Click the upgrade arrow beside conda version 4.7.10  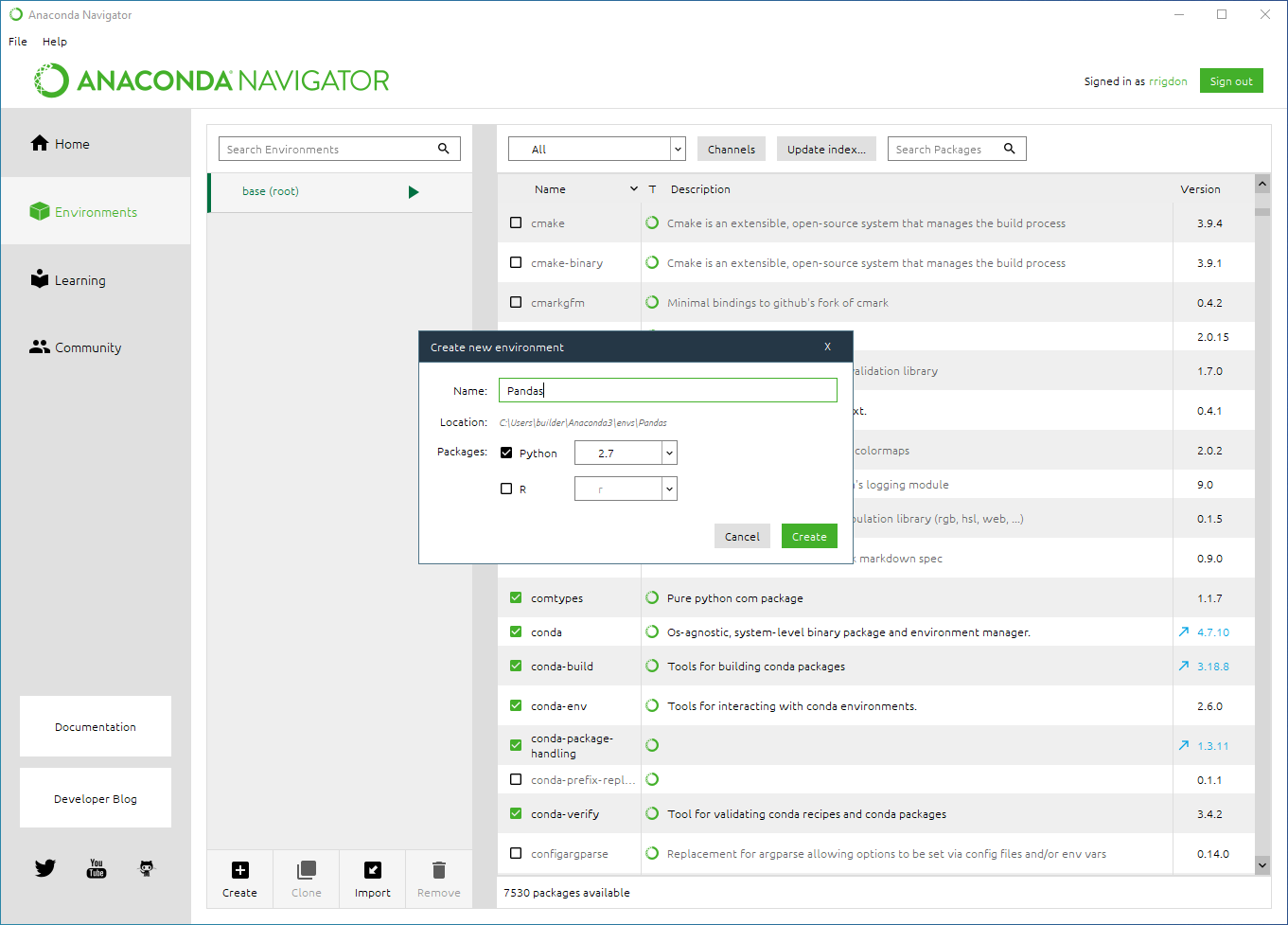1184,631
